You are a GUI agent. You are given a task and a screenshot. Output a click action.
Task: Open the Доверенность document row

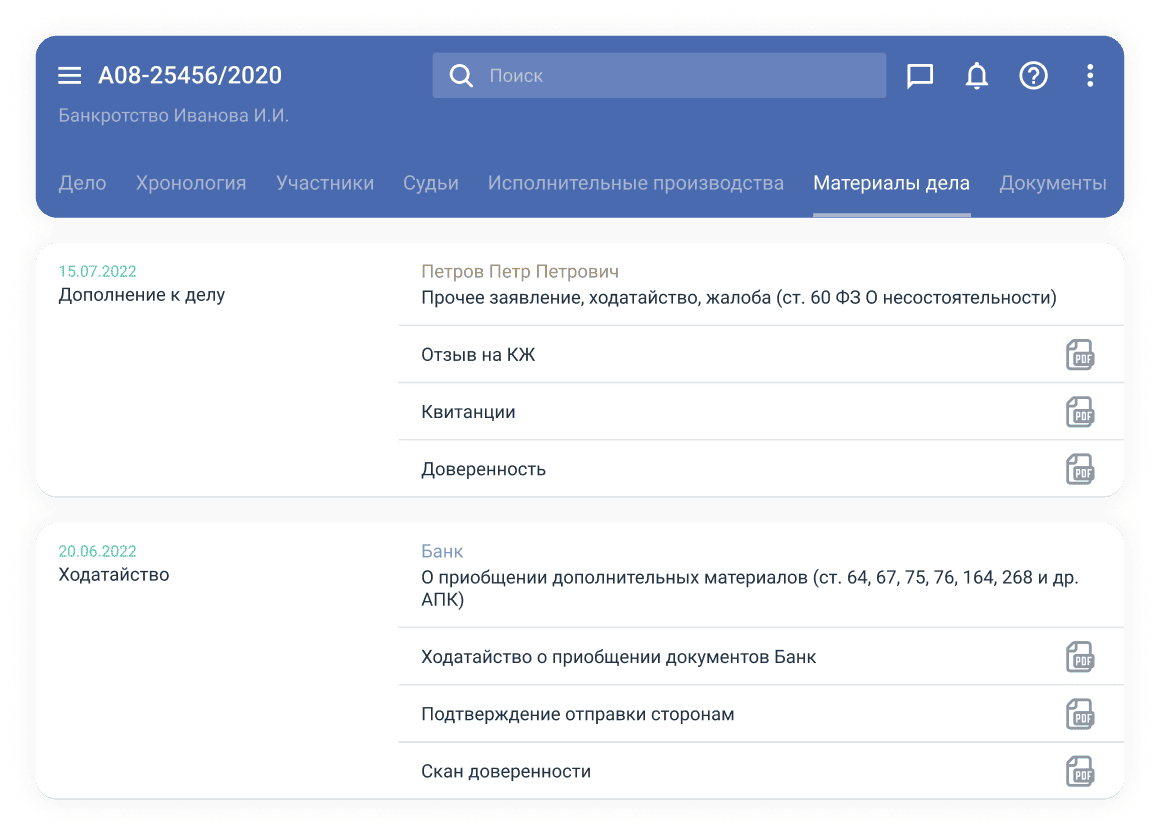click(761, 469)
